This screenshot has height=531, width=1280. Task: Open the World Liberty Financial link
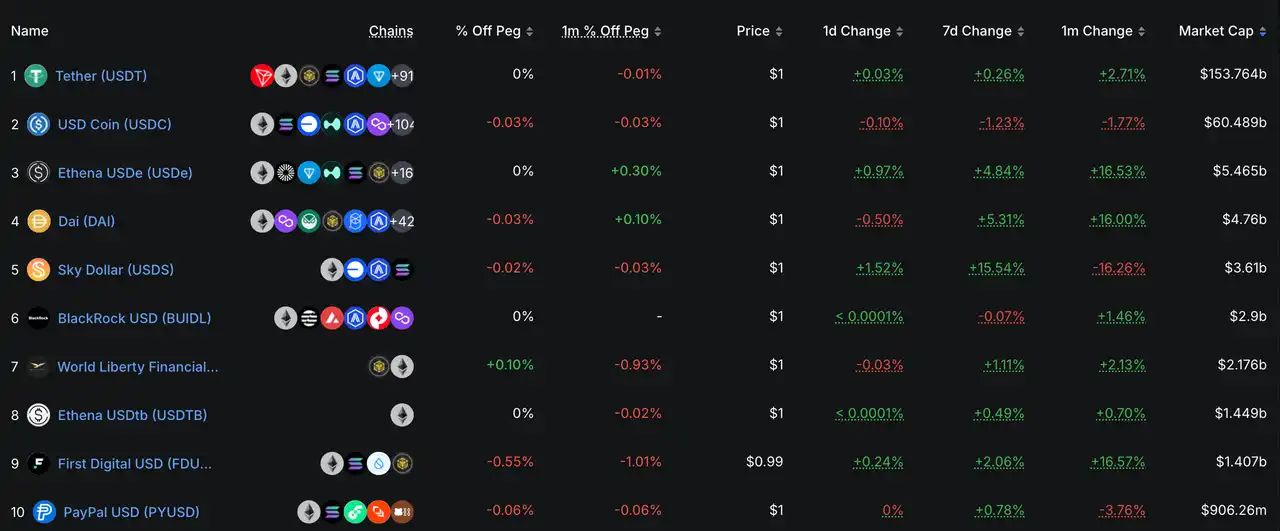(x=137, y=367)
